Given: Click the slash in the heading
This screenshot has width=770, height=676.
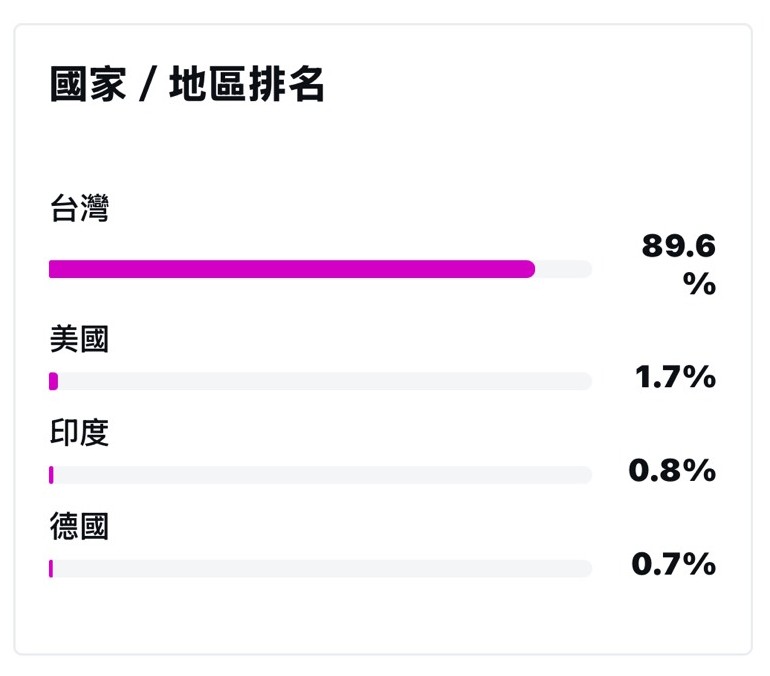Looking at the screenshot, I should (x=146, y=86).
